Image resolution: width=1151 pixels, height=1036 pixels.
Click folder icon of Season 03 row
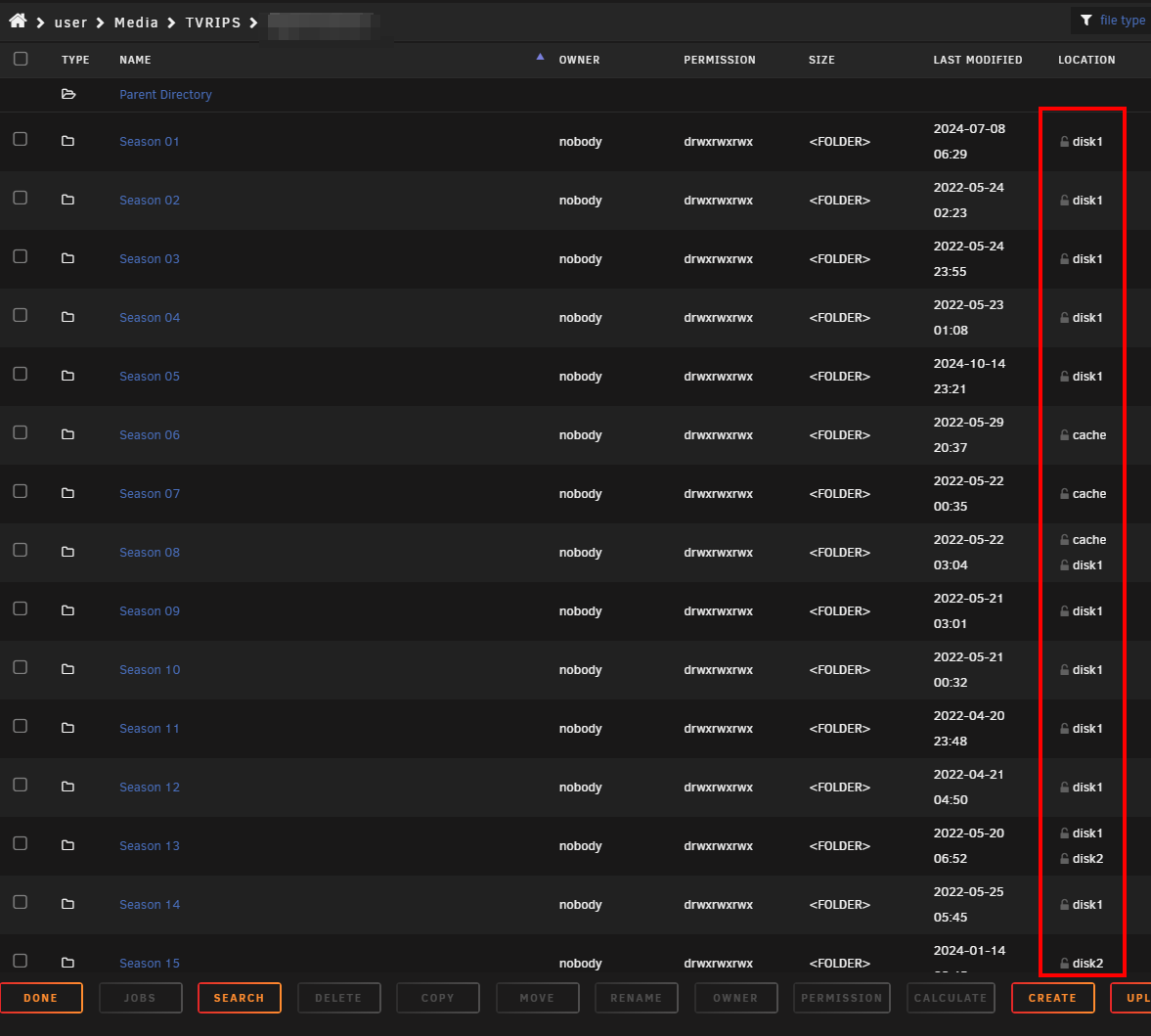click(x=67, y=258)
